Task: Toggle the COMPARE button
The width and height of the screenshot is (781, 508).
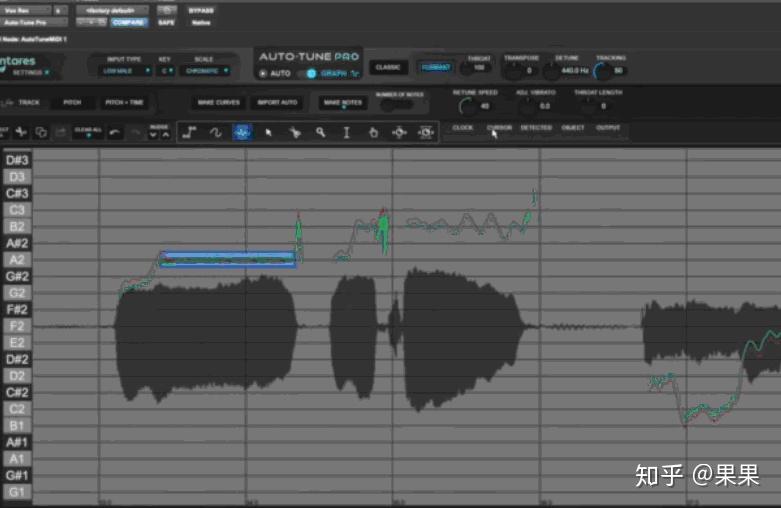Action: pos(129,22)
